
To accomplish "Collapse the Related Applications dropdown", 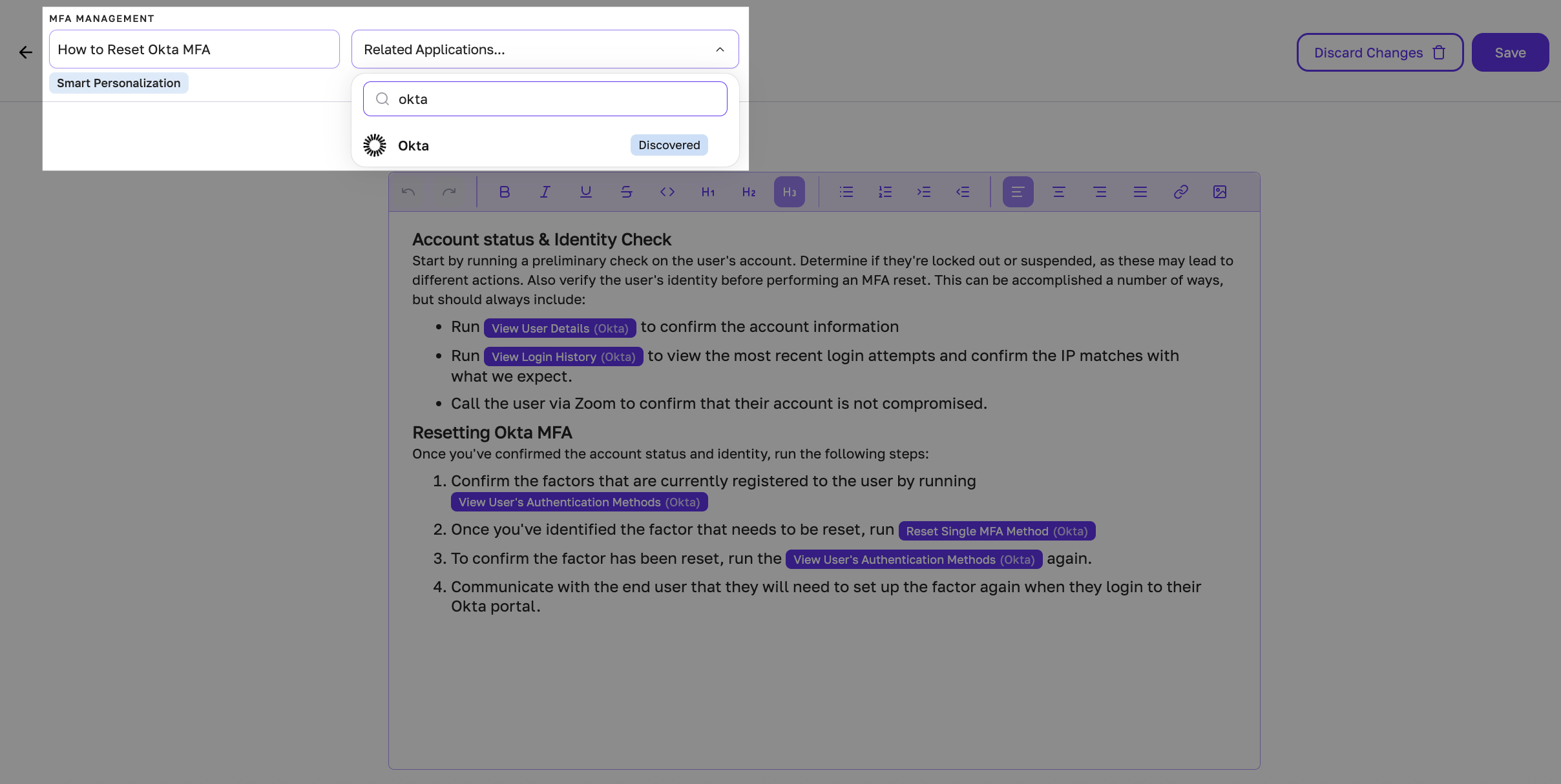I will coord(719,49).
